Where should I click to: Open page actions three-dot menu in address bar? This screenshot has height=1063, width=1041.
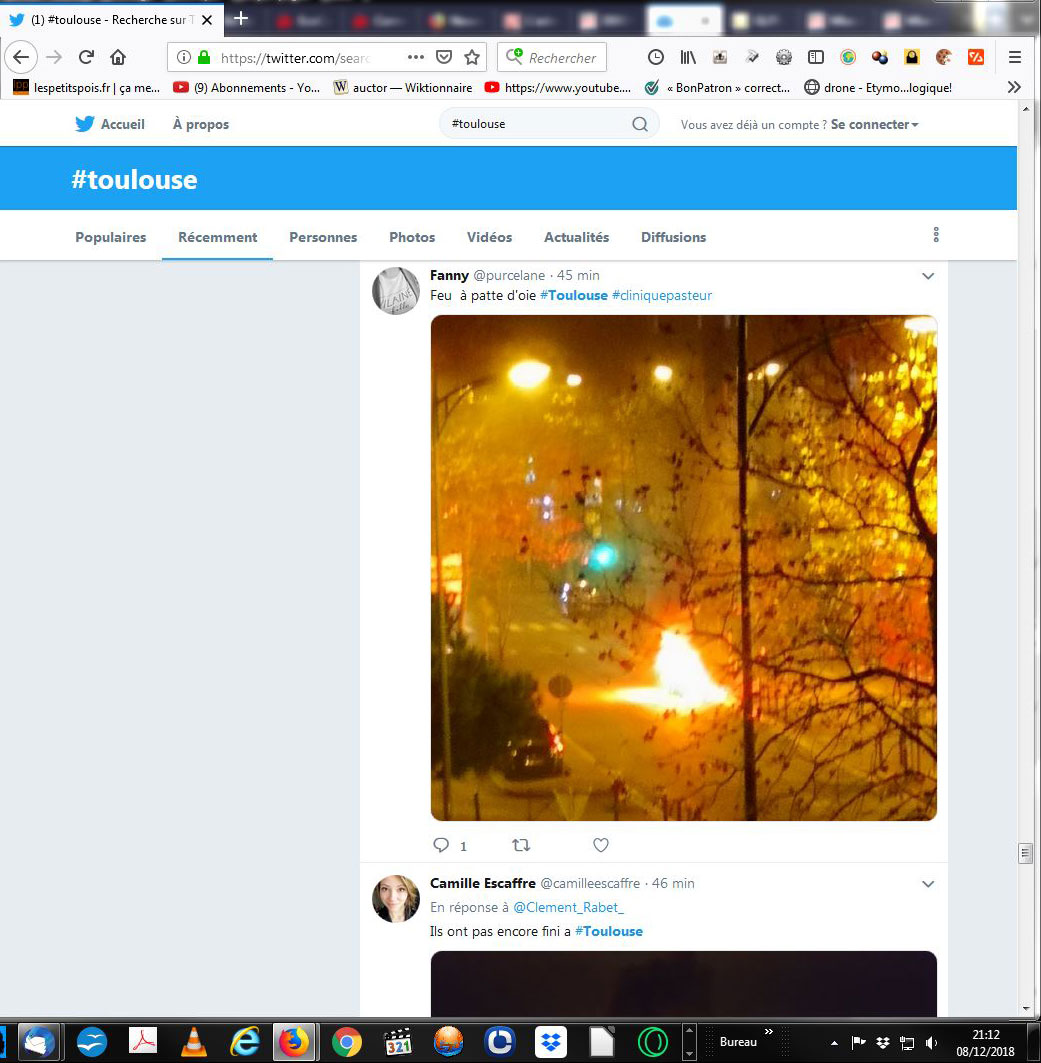coord(415,57)
